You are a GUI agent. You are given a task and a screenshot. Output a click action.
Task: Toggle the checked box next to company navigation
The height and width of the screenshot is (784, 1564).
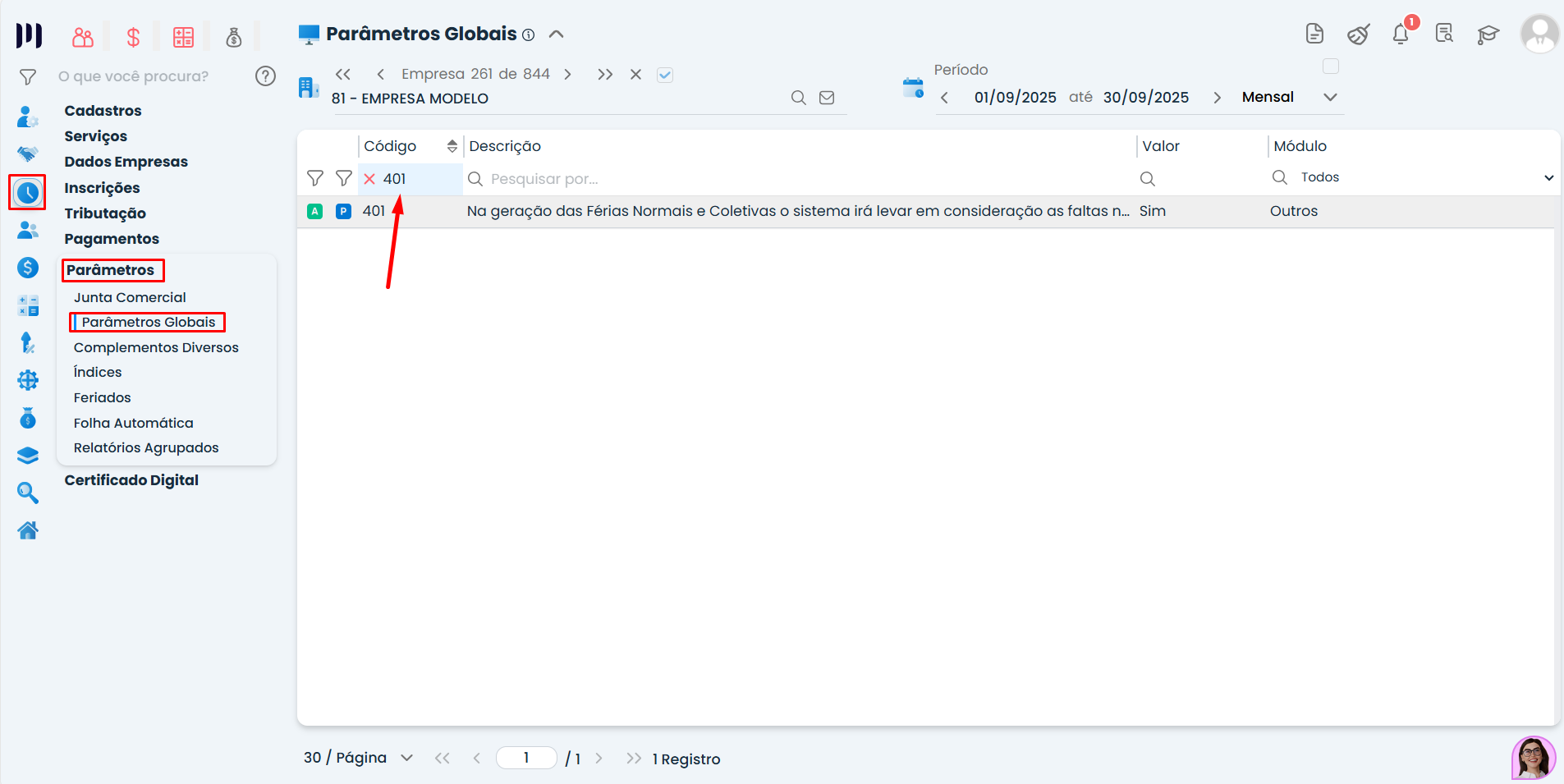(x=665, y=75)
